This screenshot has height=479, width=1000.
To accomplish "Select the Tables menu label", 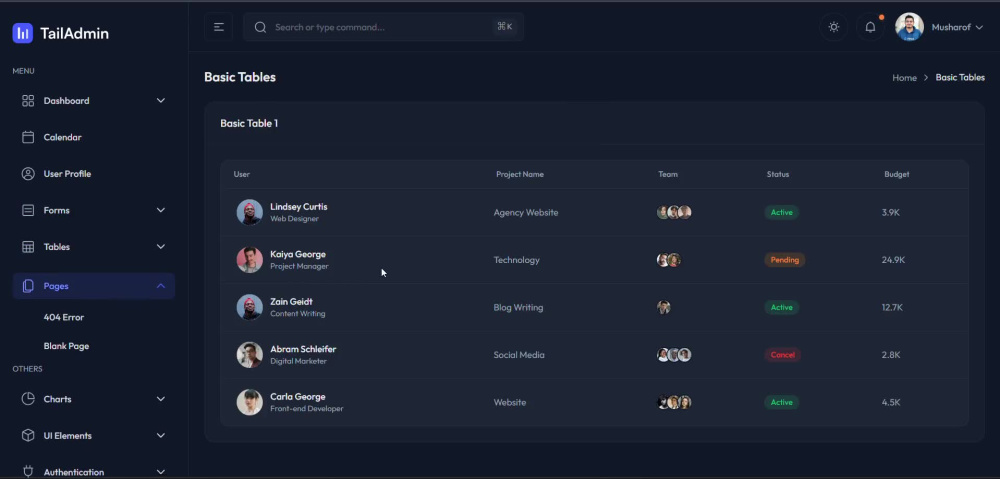I will (57, 247).
